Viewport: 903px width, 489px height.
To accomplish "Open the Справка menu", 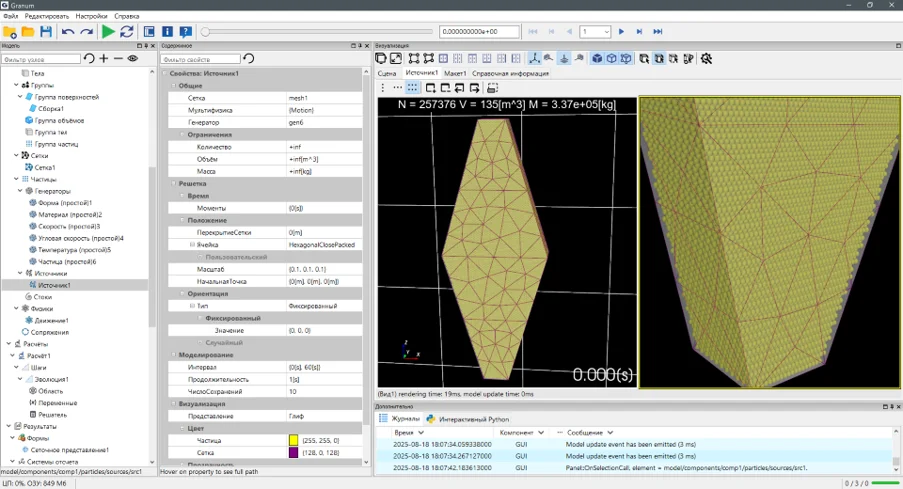I will 127,16.
